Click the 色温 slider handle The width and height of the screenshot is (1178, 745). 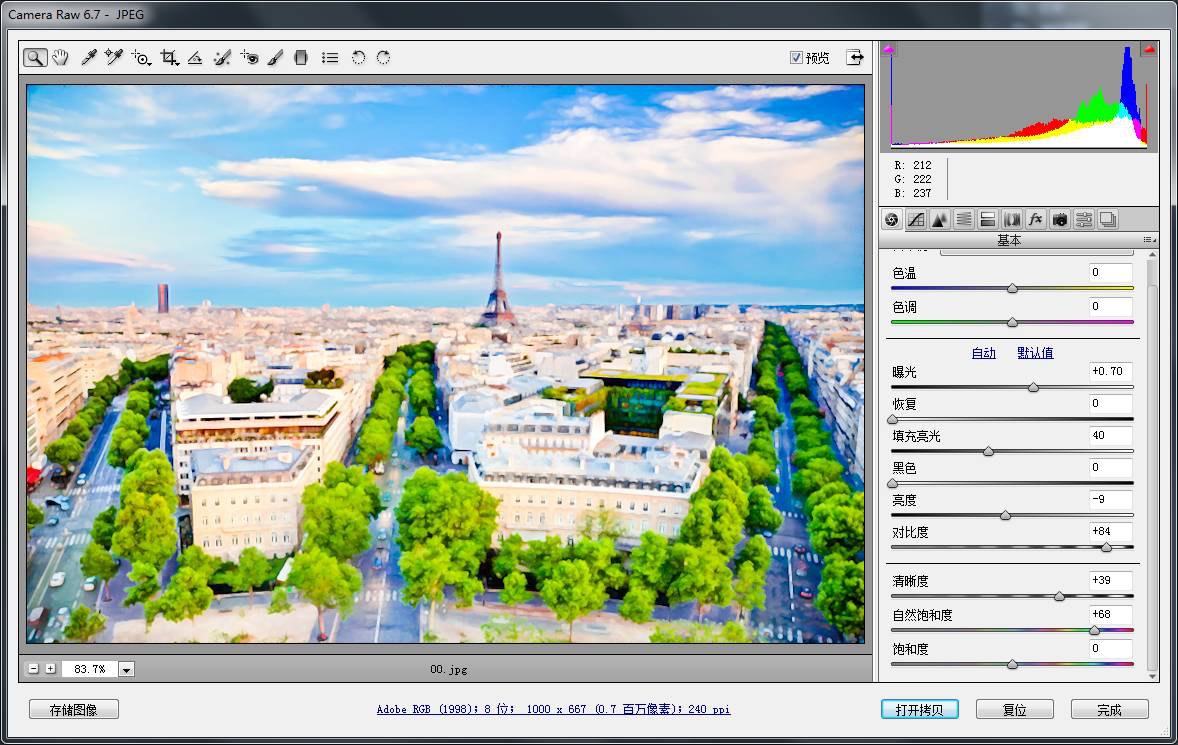[x=1013, y=288]
